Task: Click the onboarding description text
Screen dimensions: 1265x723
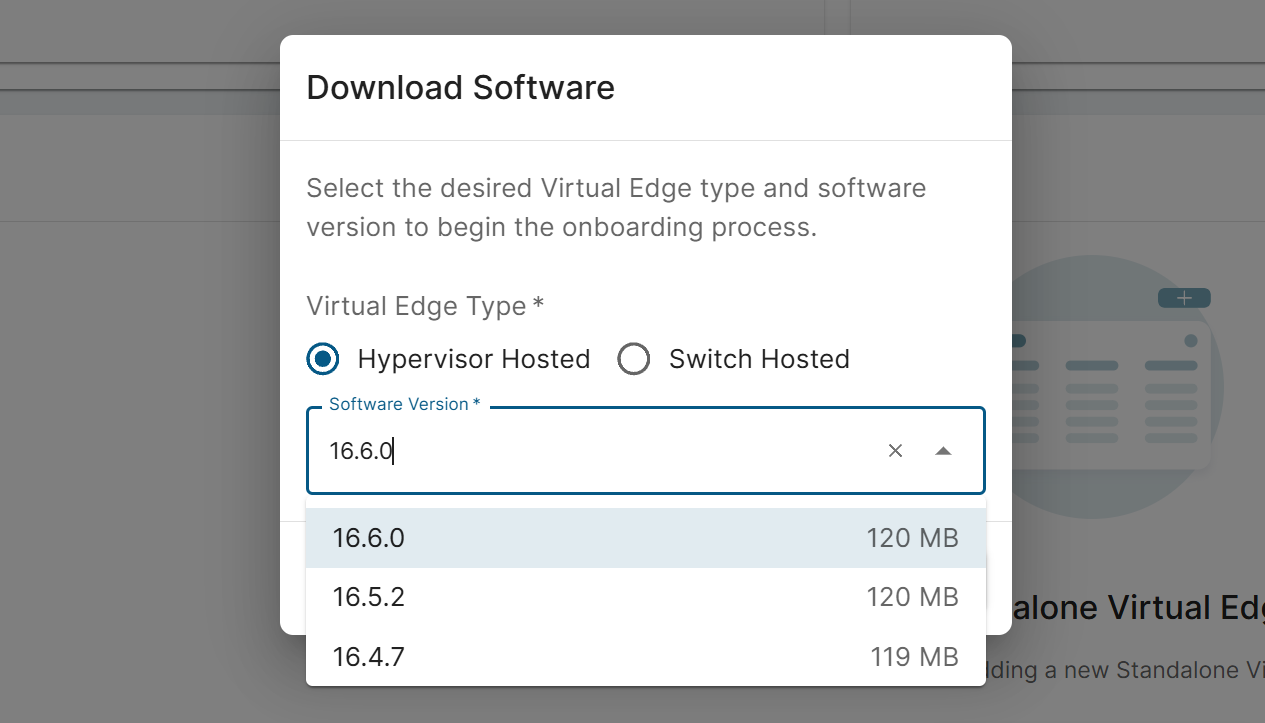Action: (x=615, y=208)
